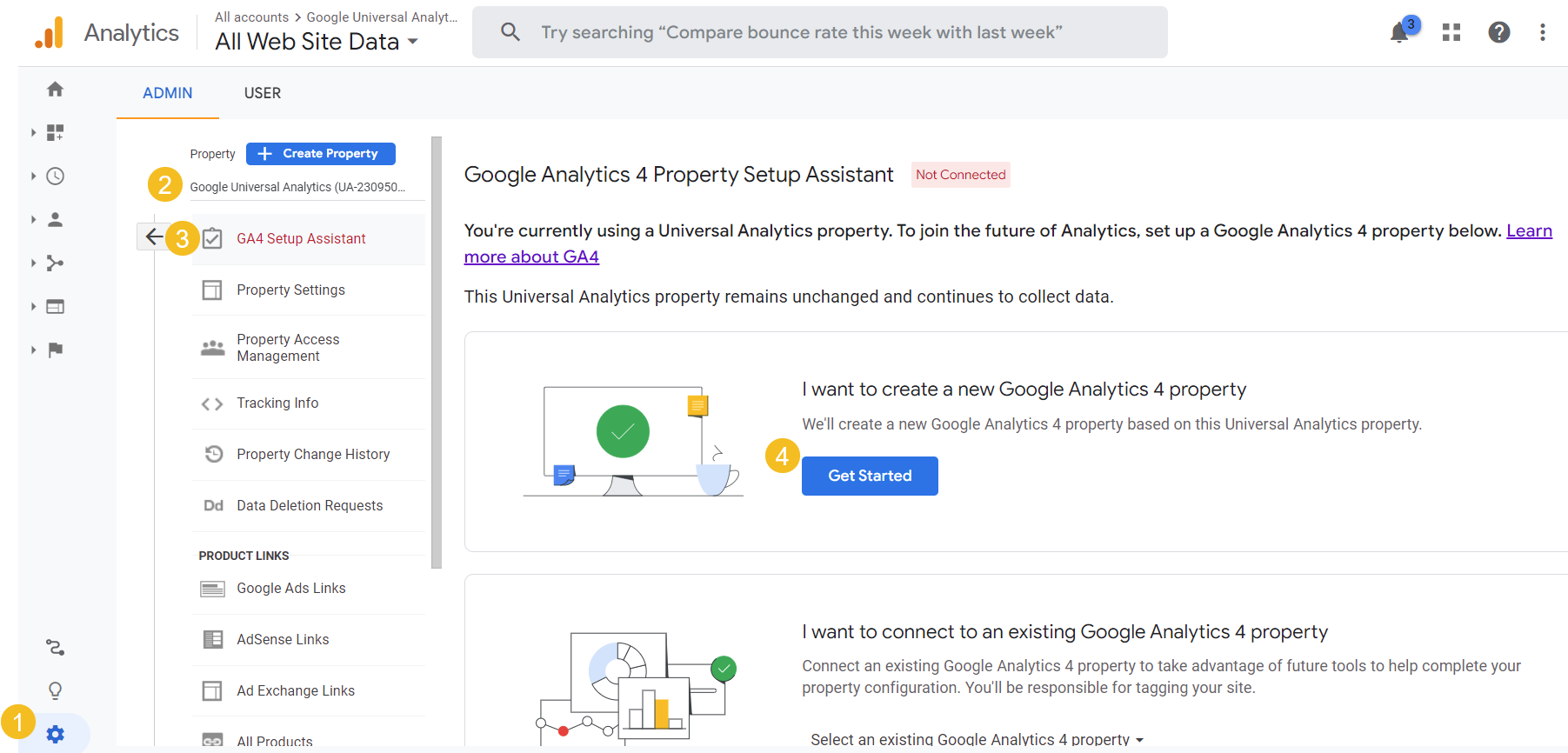Screen dimensions: 1568x753
Task: Open 'Select an existing Google Analytics 4 property' dropdown
Action: coord(977,739)
